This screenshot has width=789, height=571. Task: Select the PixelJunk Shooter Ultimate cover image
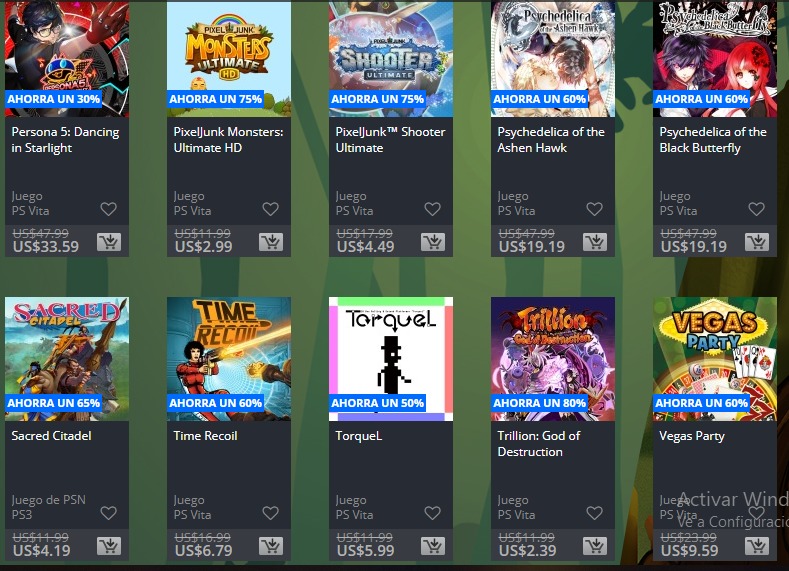(391, 59)
